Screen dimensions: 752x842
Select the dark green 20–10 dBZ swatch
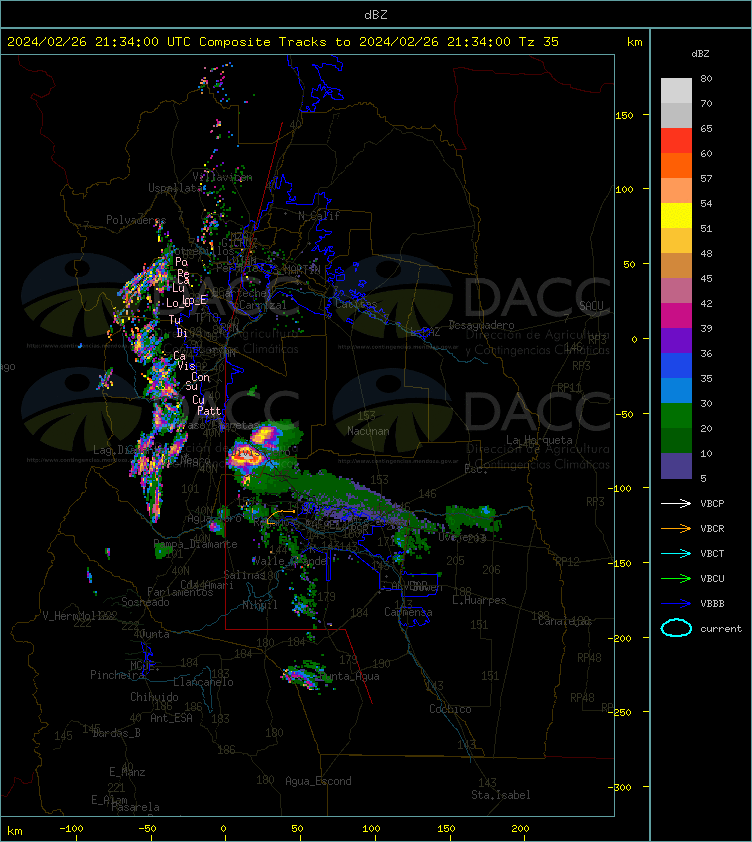click(x=676, y=440)
